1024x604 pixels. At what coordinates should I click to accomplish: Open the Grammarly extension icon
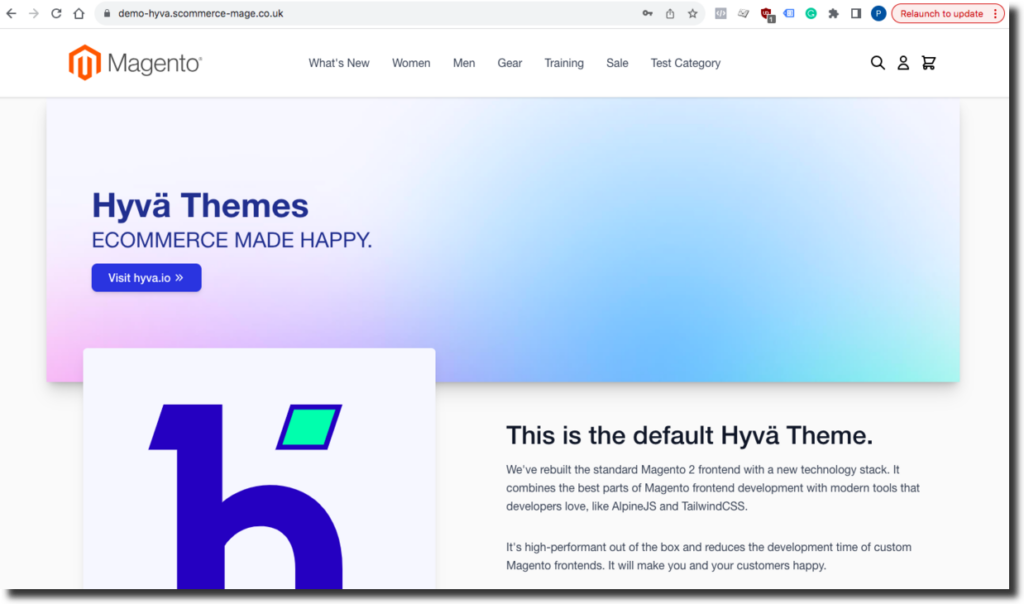point(812,14)
